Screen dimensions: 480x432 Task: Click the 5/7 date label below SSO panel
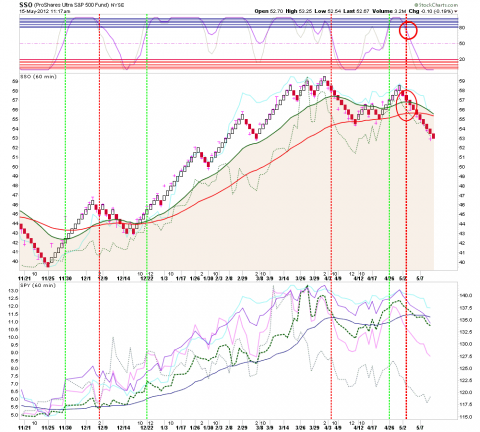(x=421, y=278)
